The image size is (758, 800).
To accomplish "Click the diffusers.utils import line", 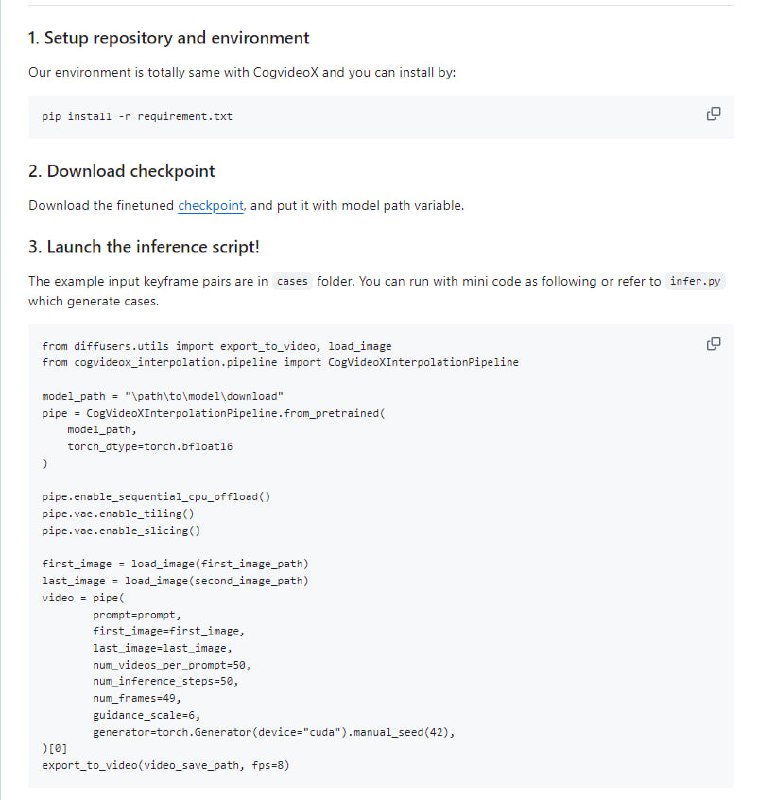I will tap(216, 346).
